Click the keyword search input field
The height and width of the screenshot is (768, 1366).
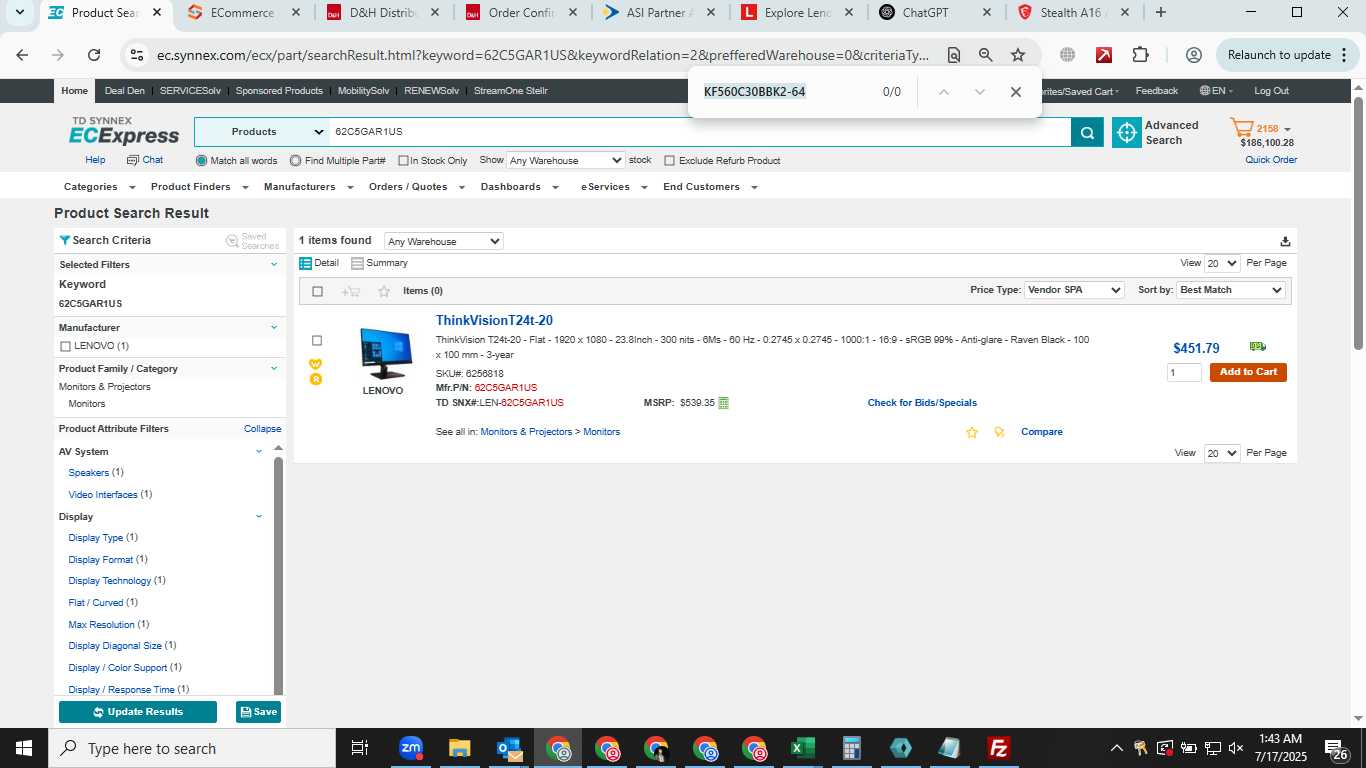pos(700,132)
